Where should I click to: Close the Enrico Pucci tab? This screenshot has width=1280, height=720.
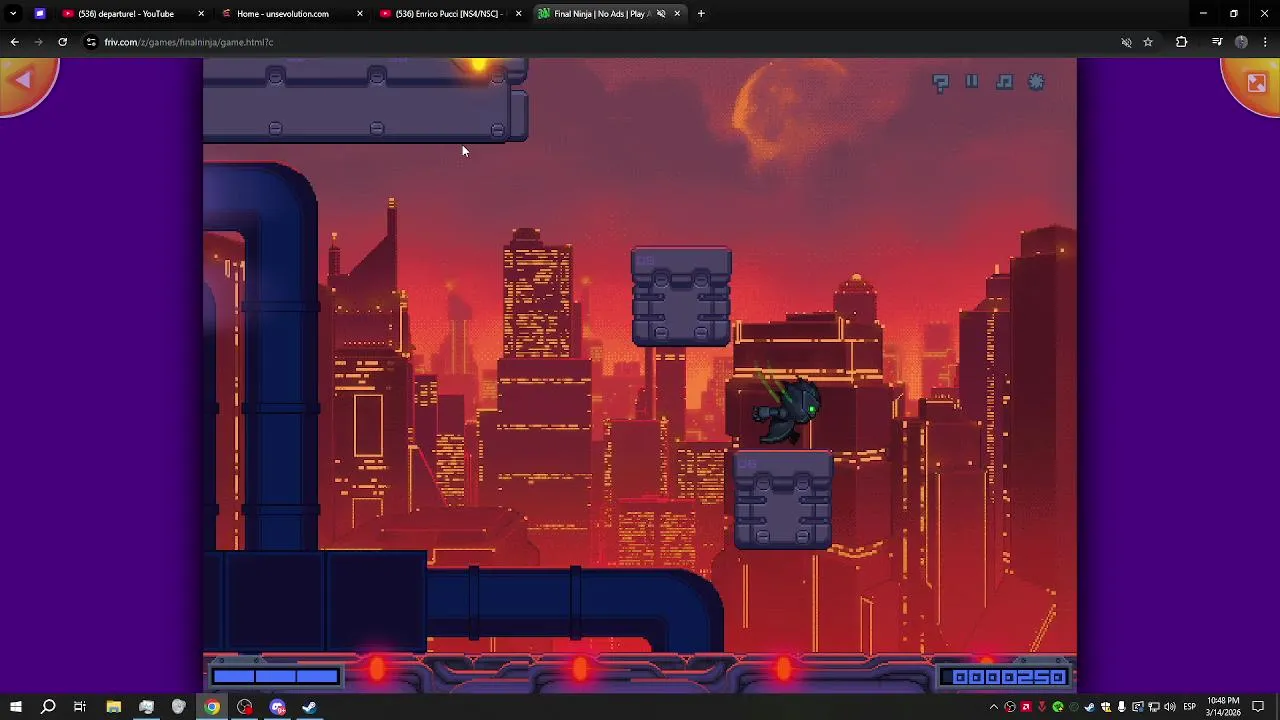[518, 14]
